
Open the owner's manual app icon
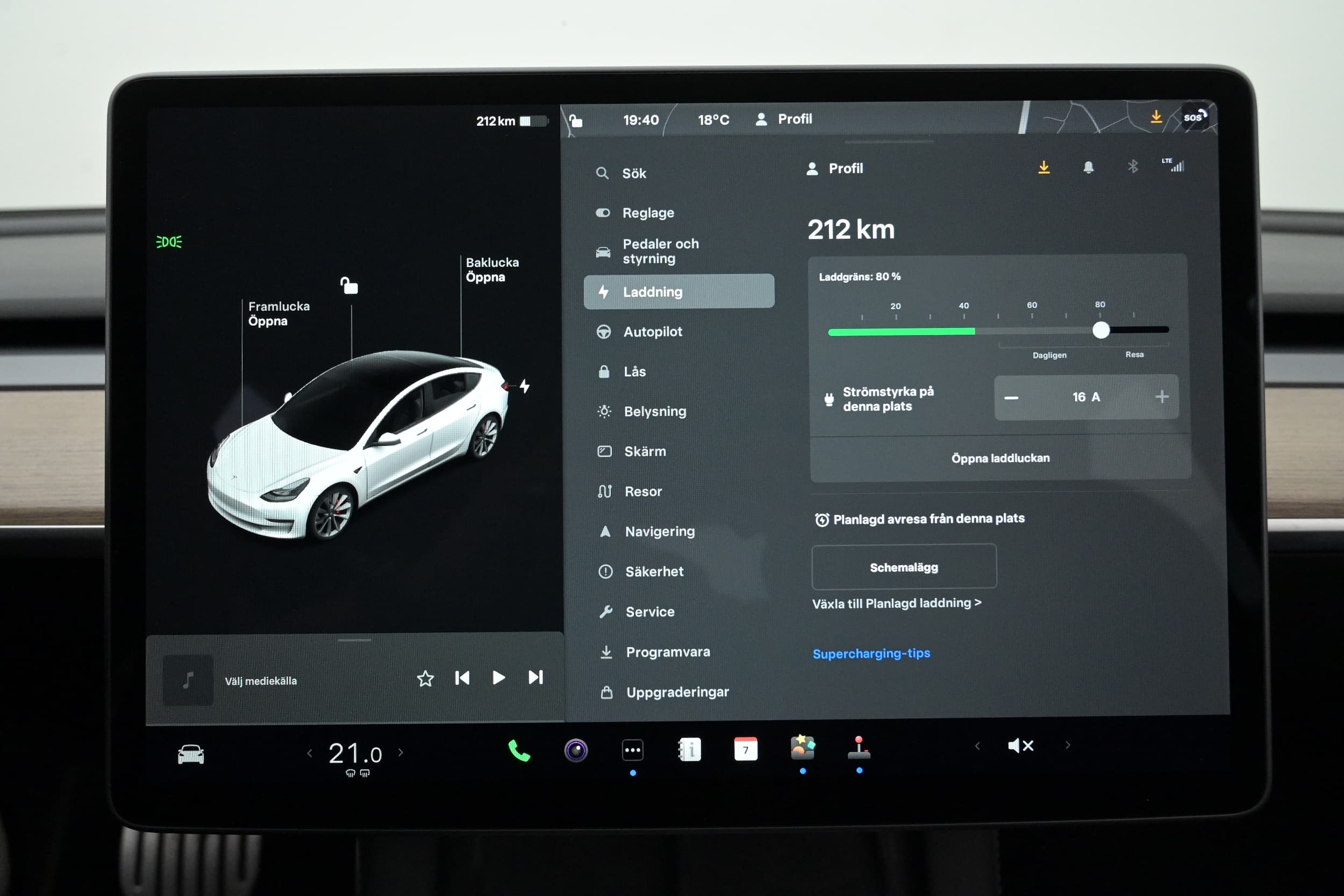[690, 749]
